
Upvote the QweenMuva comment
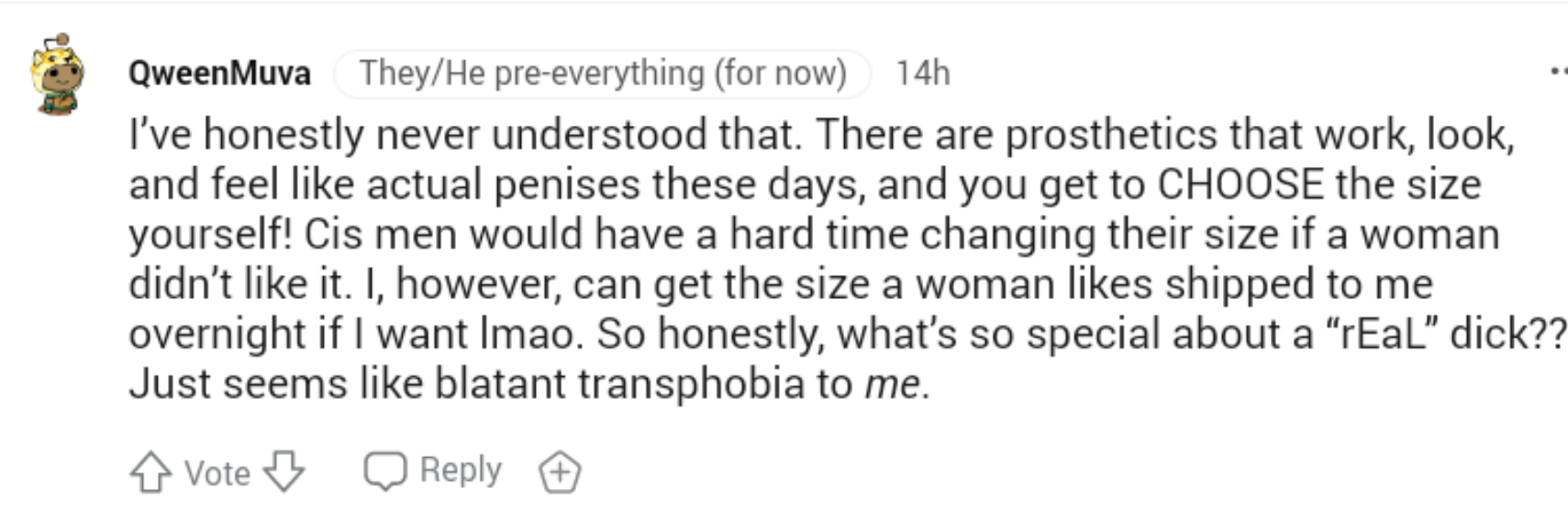click(x=150, y=472)
